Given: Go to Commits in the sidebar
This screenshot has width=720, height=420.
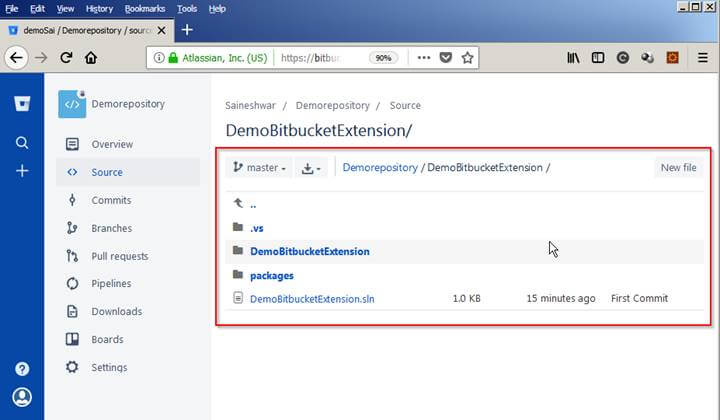Looking at the screenshot, I should pos(111,200).
